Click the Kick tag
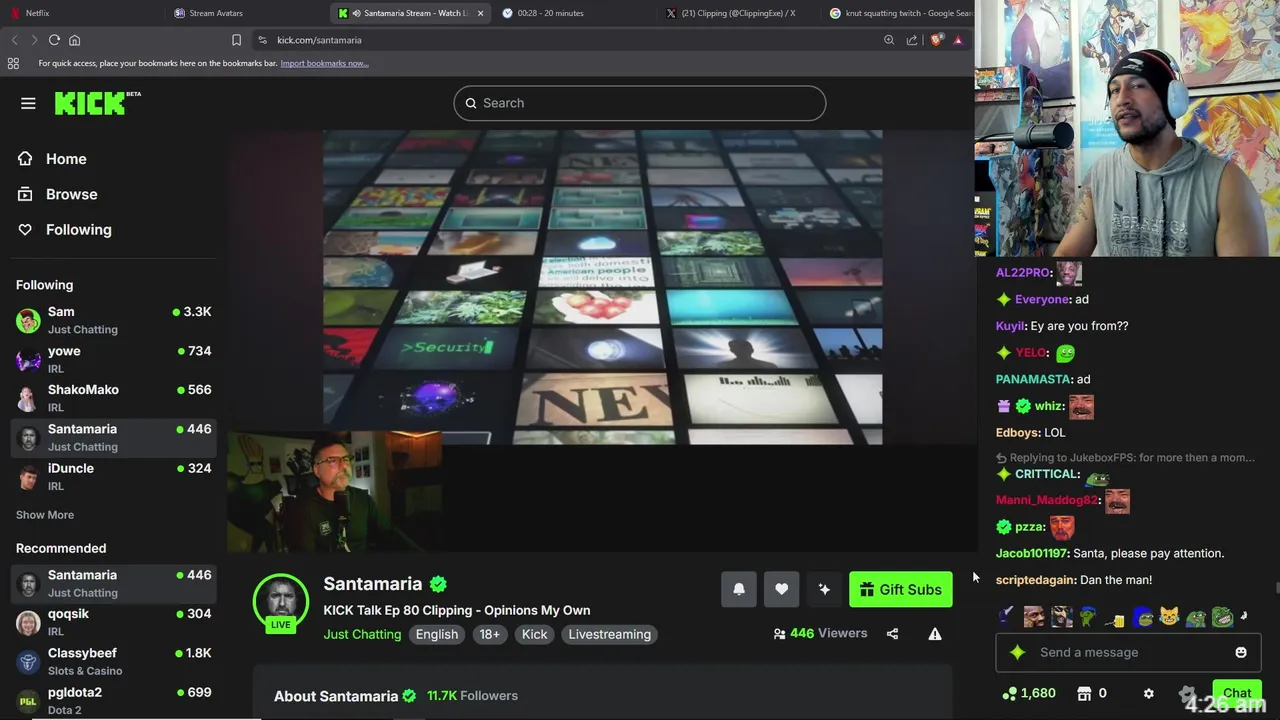The width and height of the screenshot is (1280, 720). pyautogui.click(x=535, y=634)
